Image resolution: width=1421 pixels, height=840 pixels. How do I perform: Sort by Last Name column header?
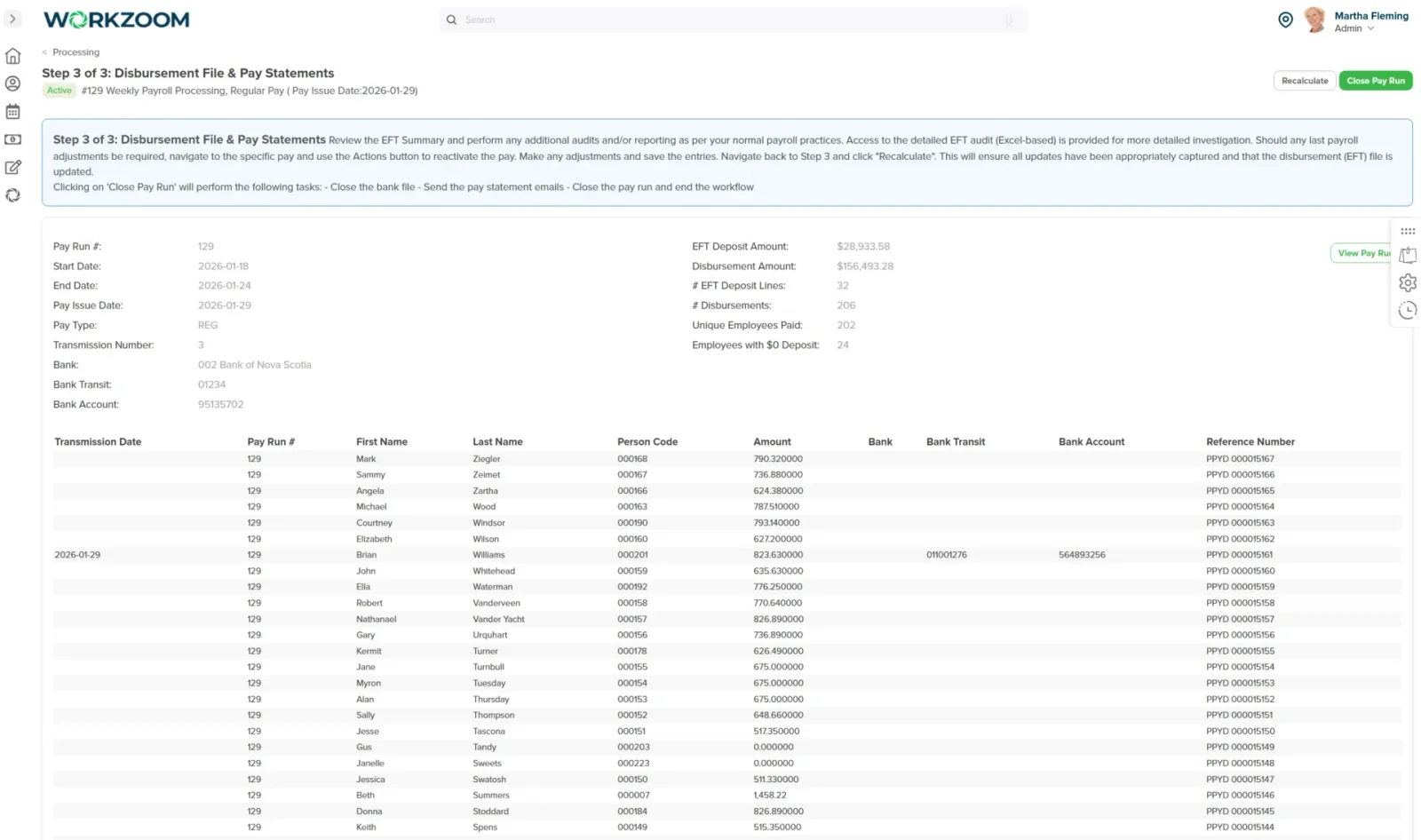[x=497, y=441]
